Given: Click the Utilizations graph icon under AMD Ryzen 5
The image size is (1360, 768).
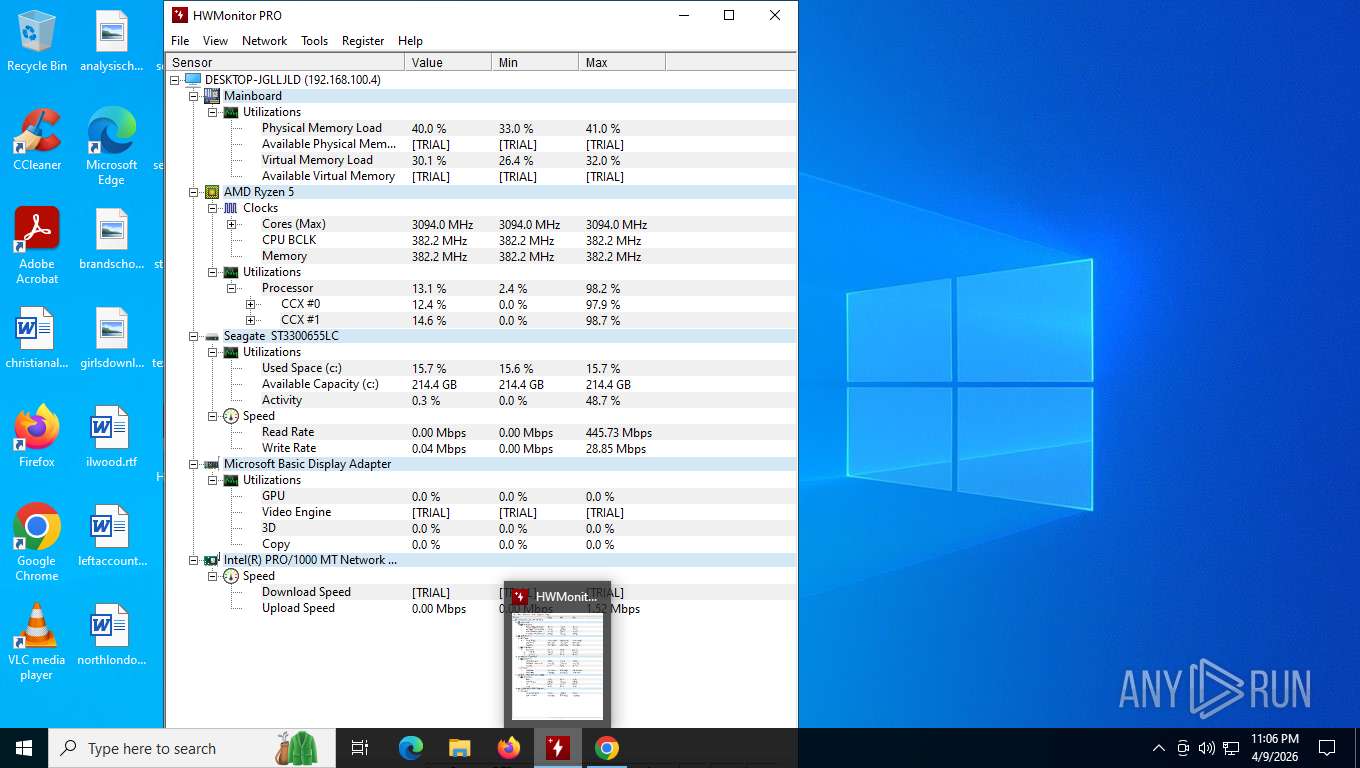Looking at the screenshot, I should [231, 272].
